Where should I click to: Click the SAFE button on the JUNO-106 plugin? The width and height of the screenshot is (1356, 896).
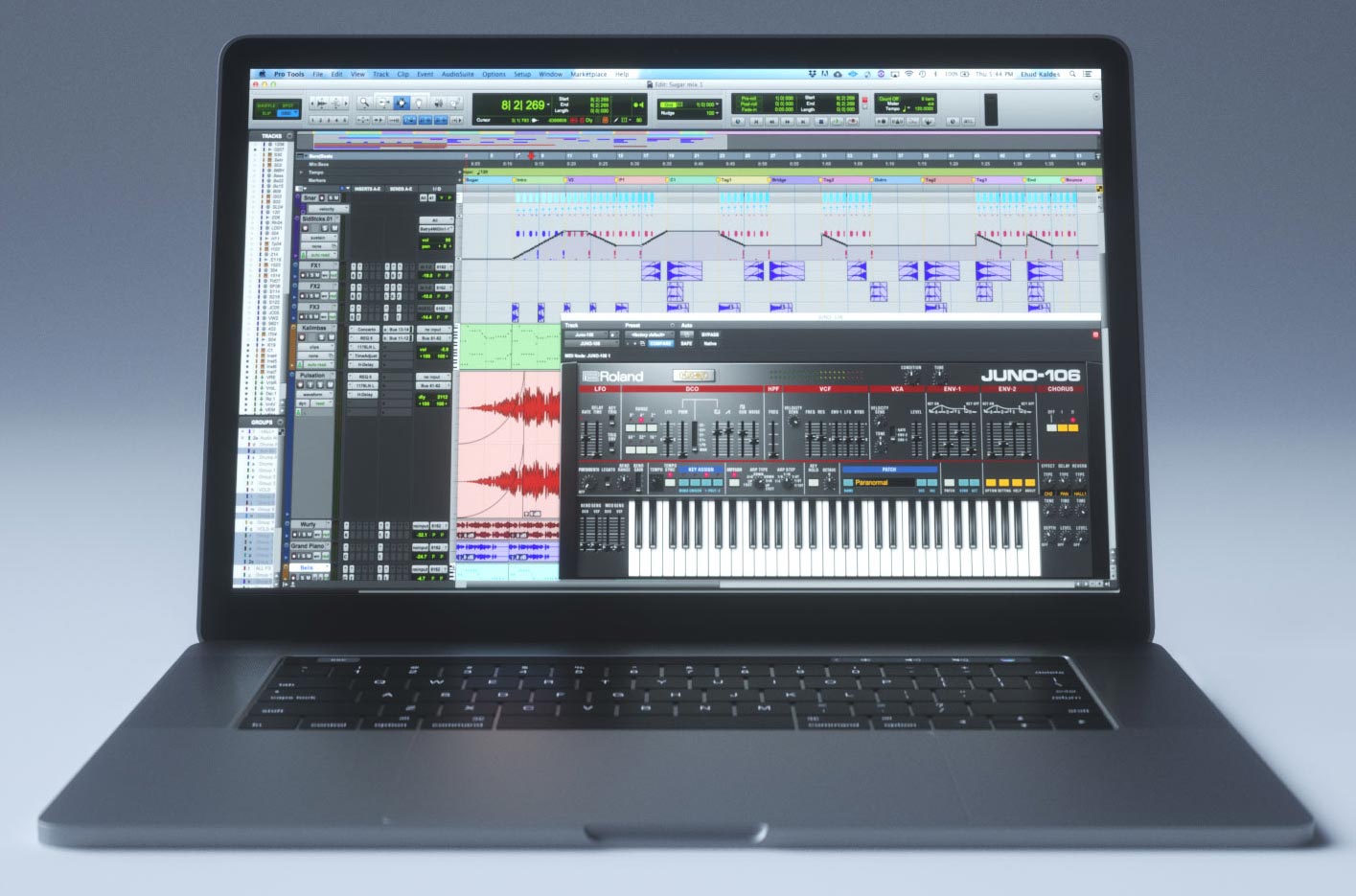coord(686,344)
